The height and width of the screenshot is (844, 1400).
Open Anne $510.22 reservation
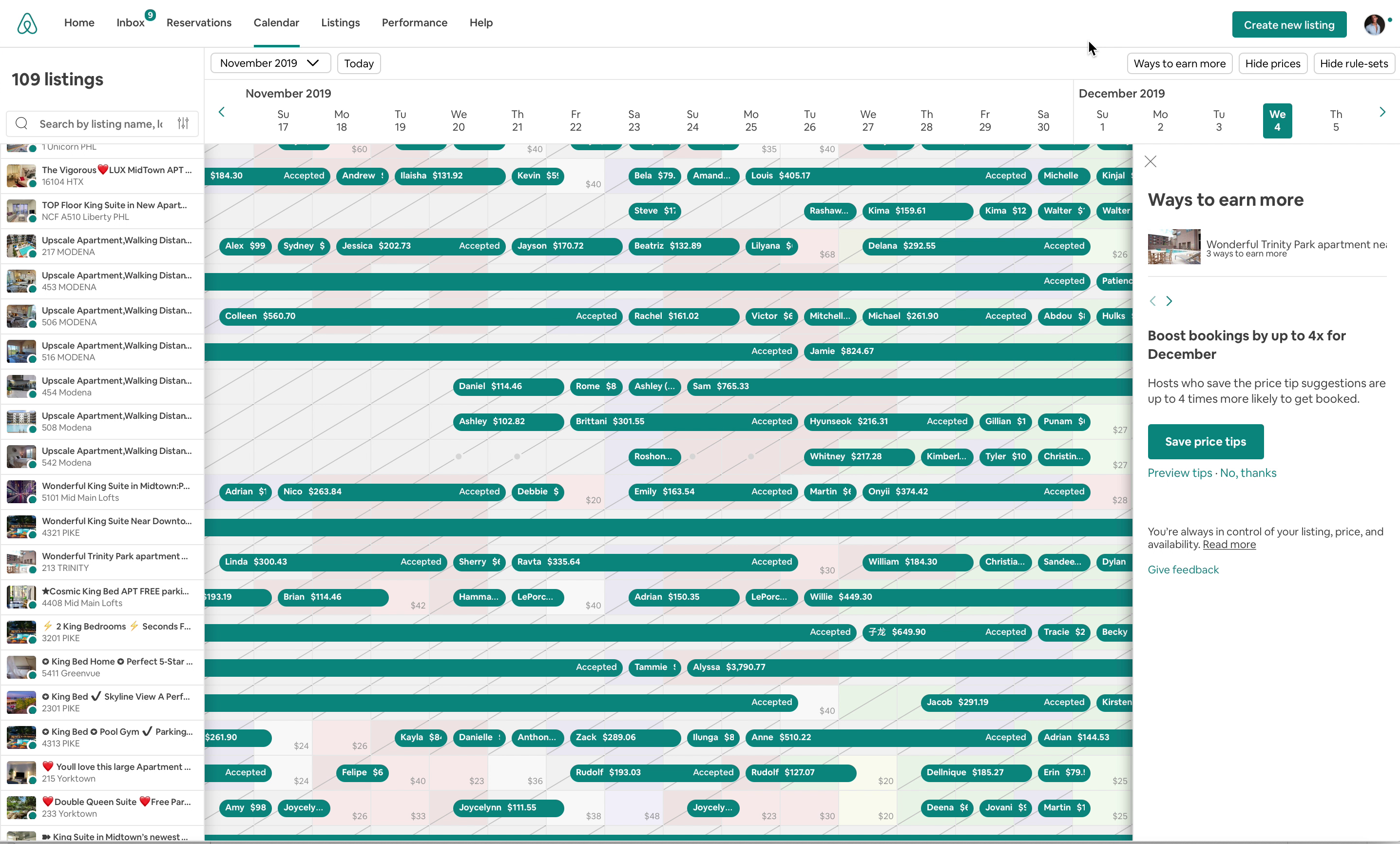pos(888,737)
